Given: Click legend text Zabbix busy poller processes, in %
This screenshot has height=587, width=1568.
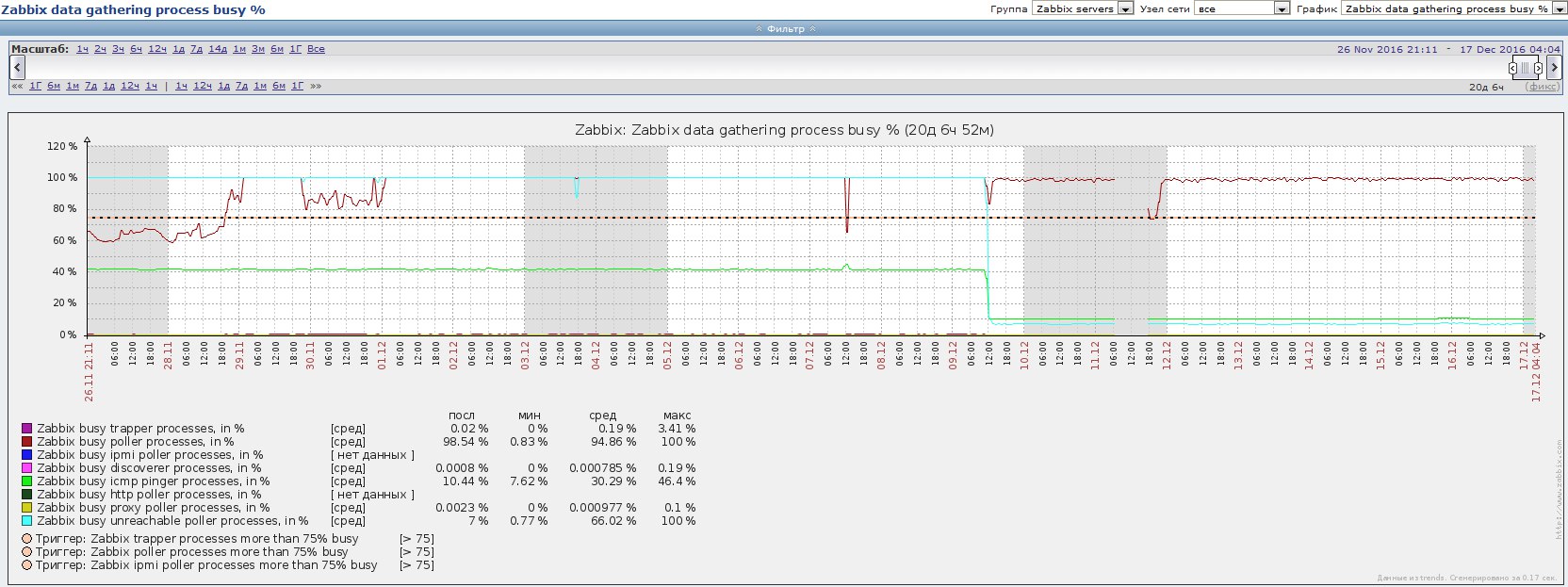Looking at the screenshot, I should tap(136, 442).
